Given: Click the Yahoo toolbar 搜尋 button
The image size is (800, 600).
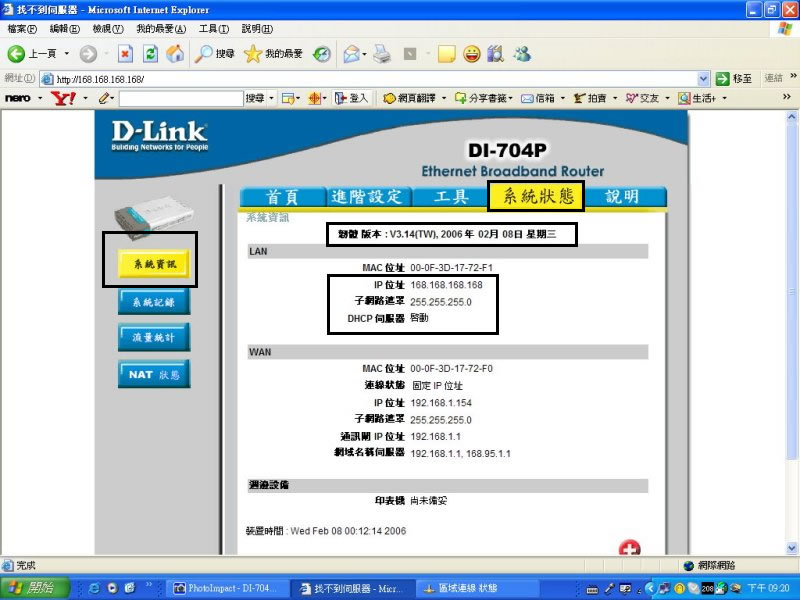Looking at the screenshot, I should click(x=255, y=98).
